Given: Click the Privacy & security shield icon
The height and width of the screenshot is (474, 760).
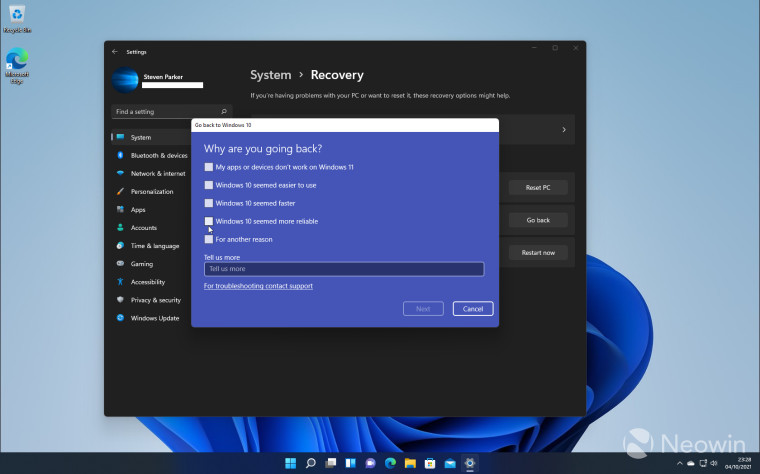Looking at the screenshot, I should pyautogui.click(x=120, y=300).
